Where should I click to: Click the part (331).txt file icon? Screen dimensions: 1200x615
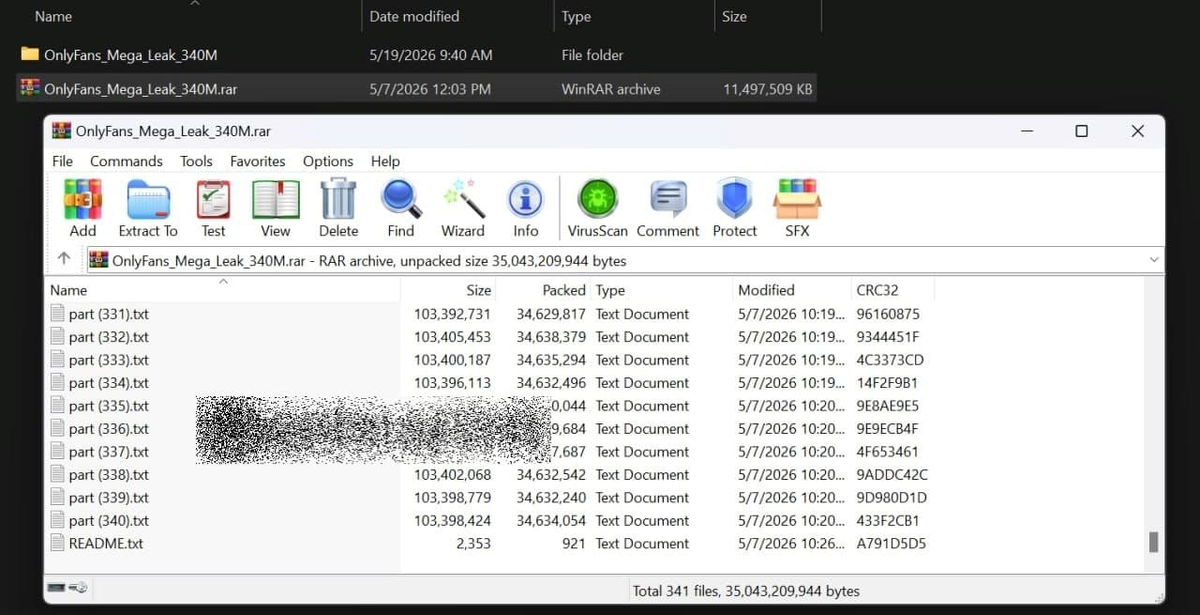[57, 314]
